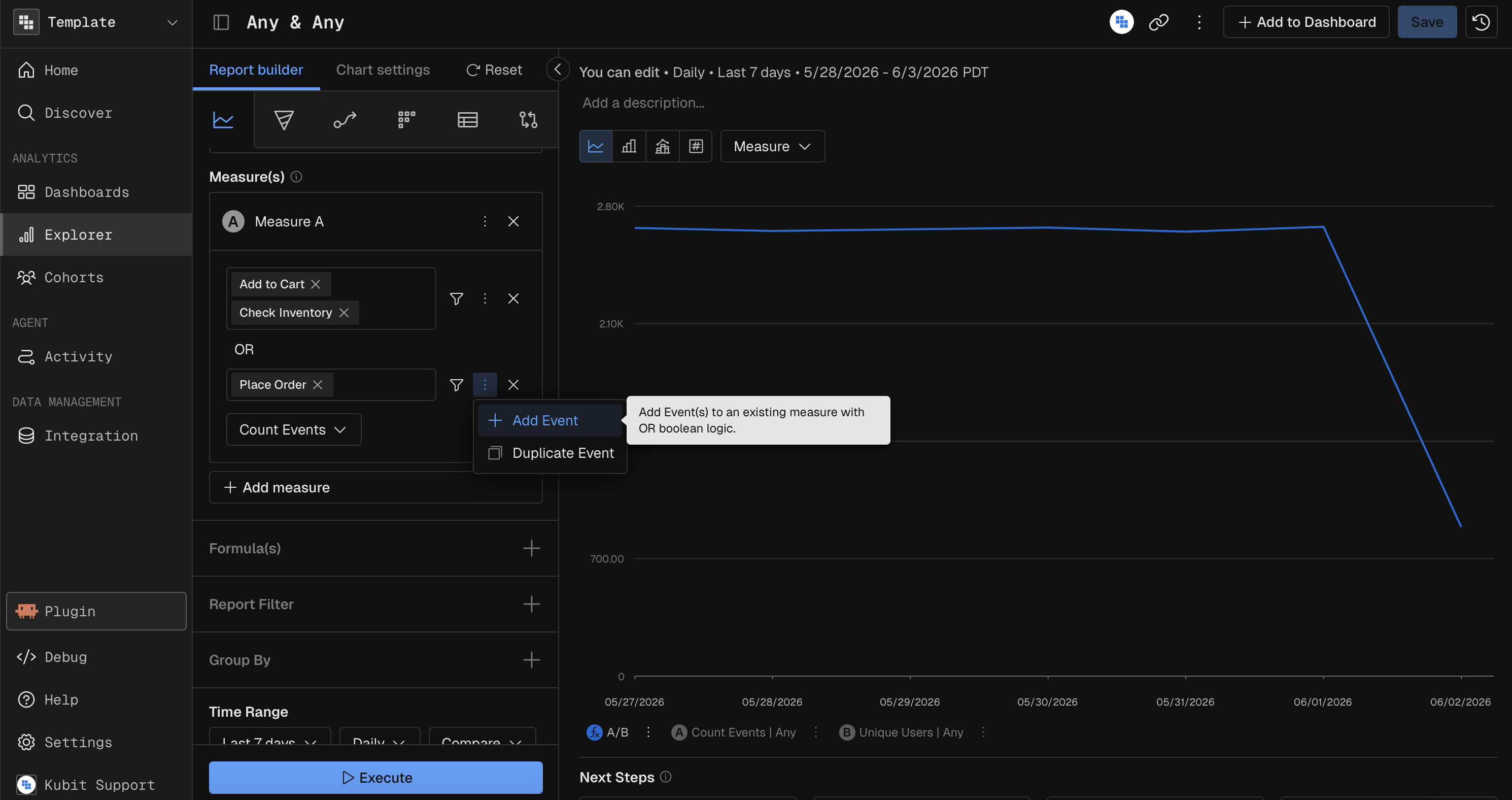
Task: Remove the Add to Cart tag
Action: [x=316, y=284]
